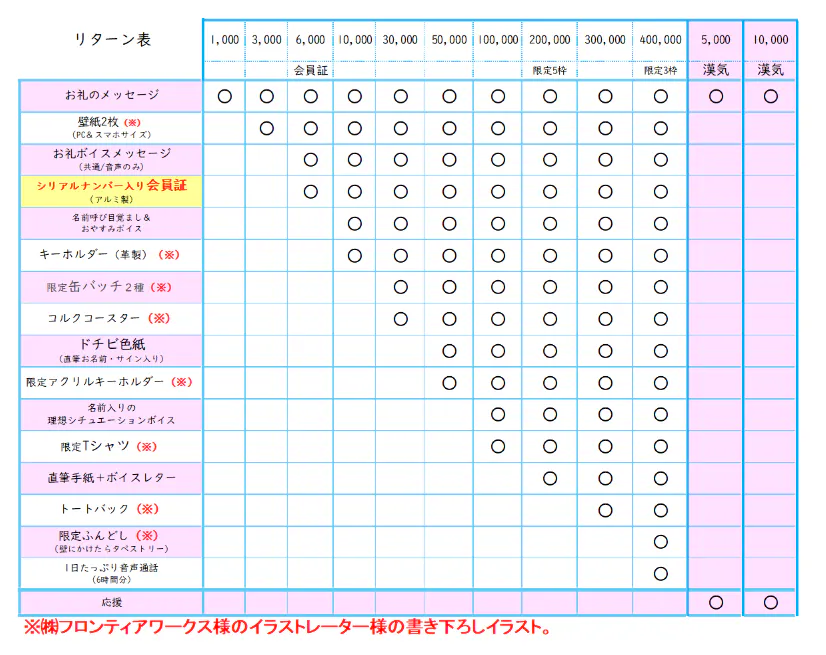Select the キーホルダー(革製) row label
826x655 pixels.
click(111, 255)
